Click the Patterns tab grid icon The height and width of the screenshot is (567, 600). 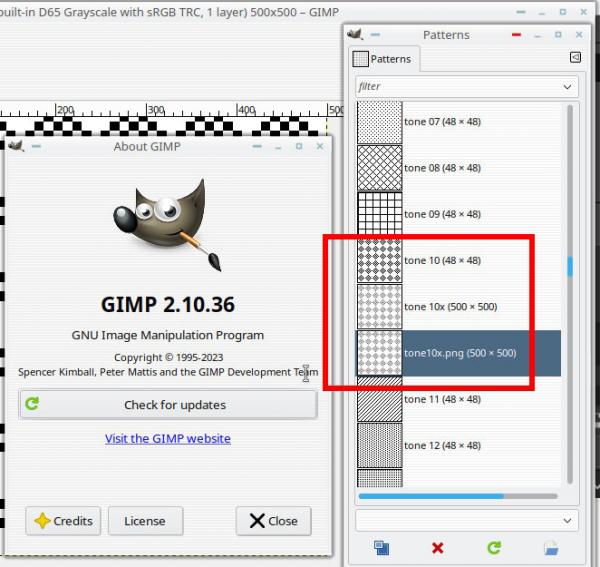point(360,59)
